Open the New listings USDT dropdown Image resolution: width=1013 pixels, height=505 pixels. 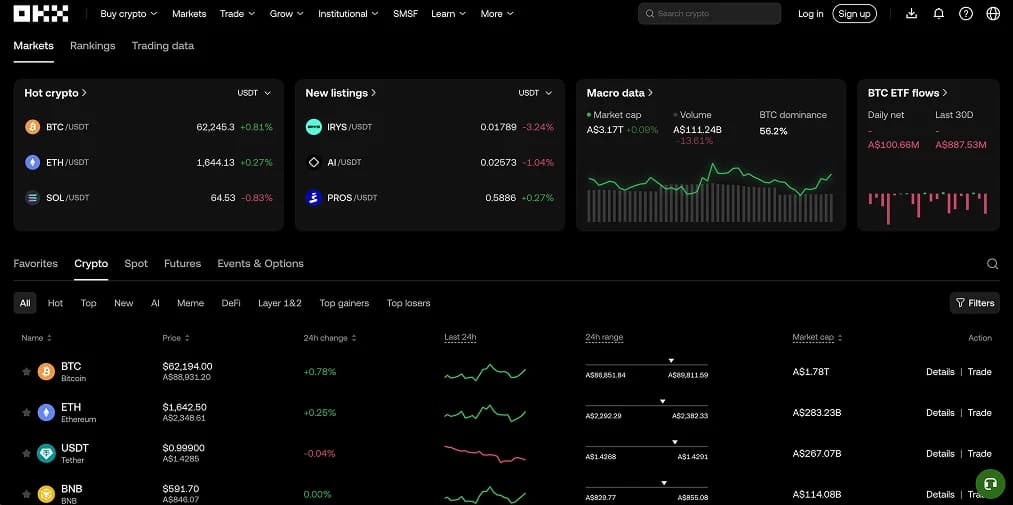(536, 93)
